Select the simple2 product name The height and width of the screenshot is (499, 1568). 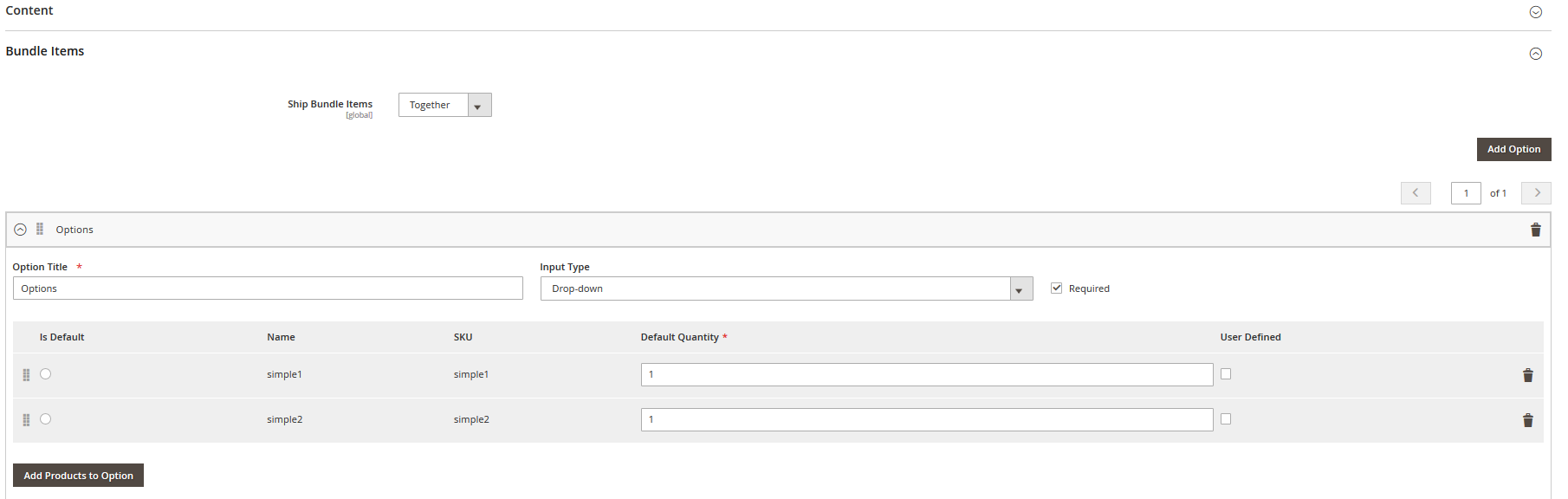284,419
